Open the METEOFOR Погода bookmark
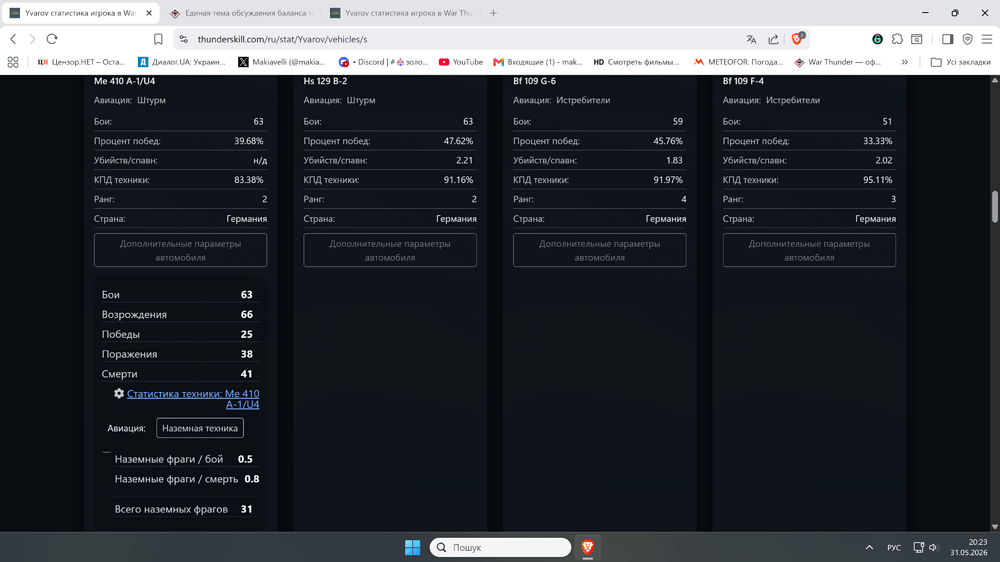The width and height of the screenshot is (1000, 562). click(739, 62)
